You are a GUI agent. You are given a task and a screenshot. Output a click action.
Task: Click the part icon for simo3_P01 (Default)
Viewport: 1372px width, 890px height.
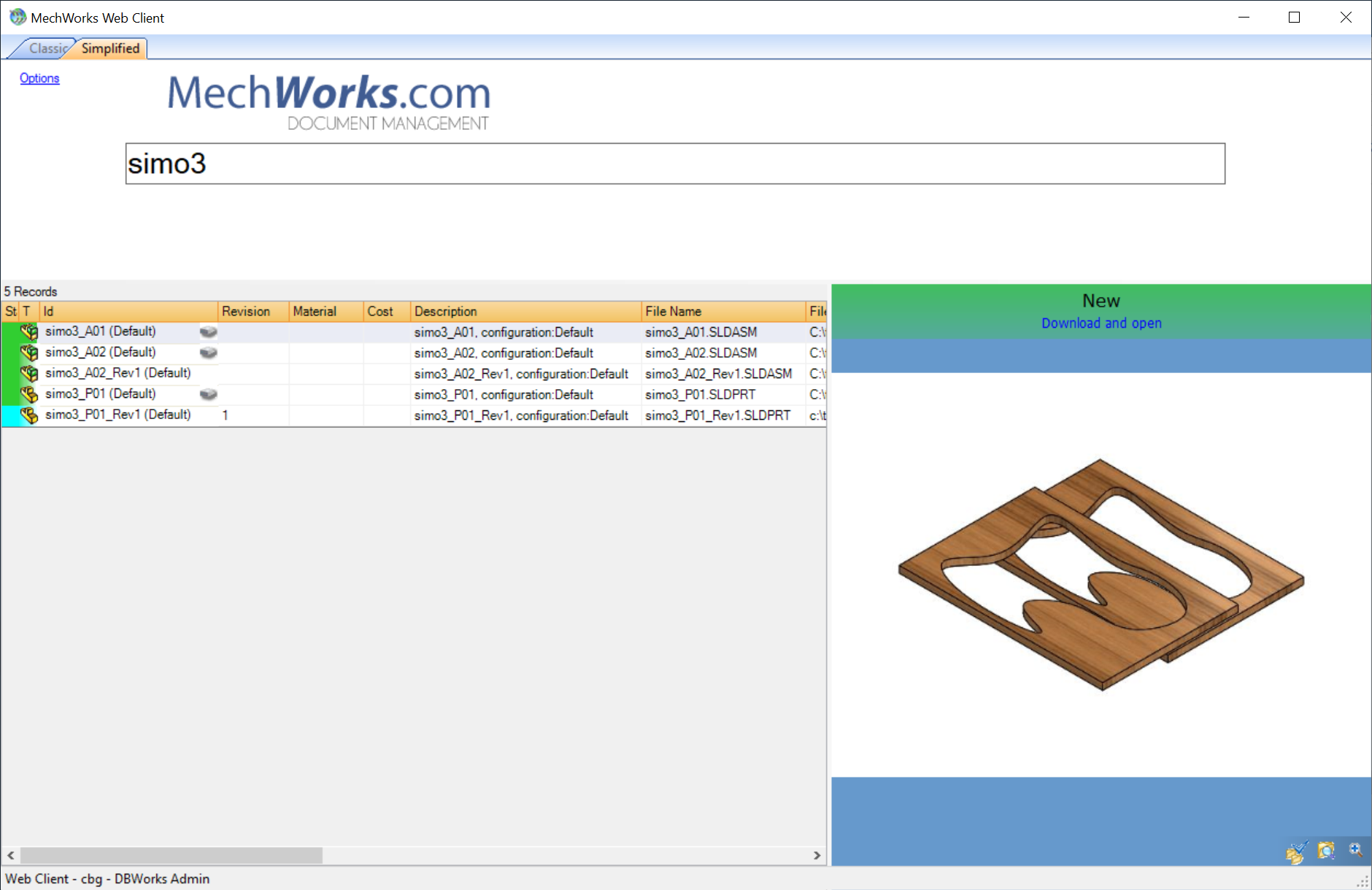[x=29, y=394]
